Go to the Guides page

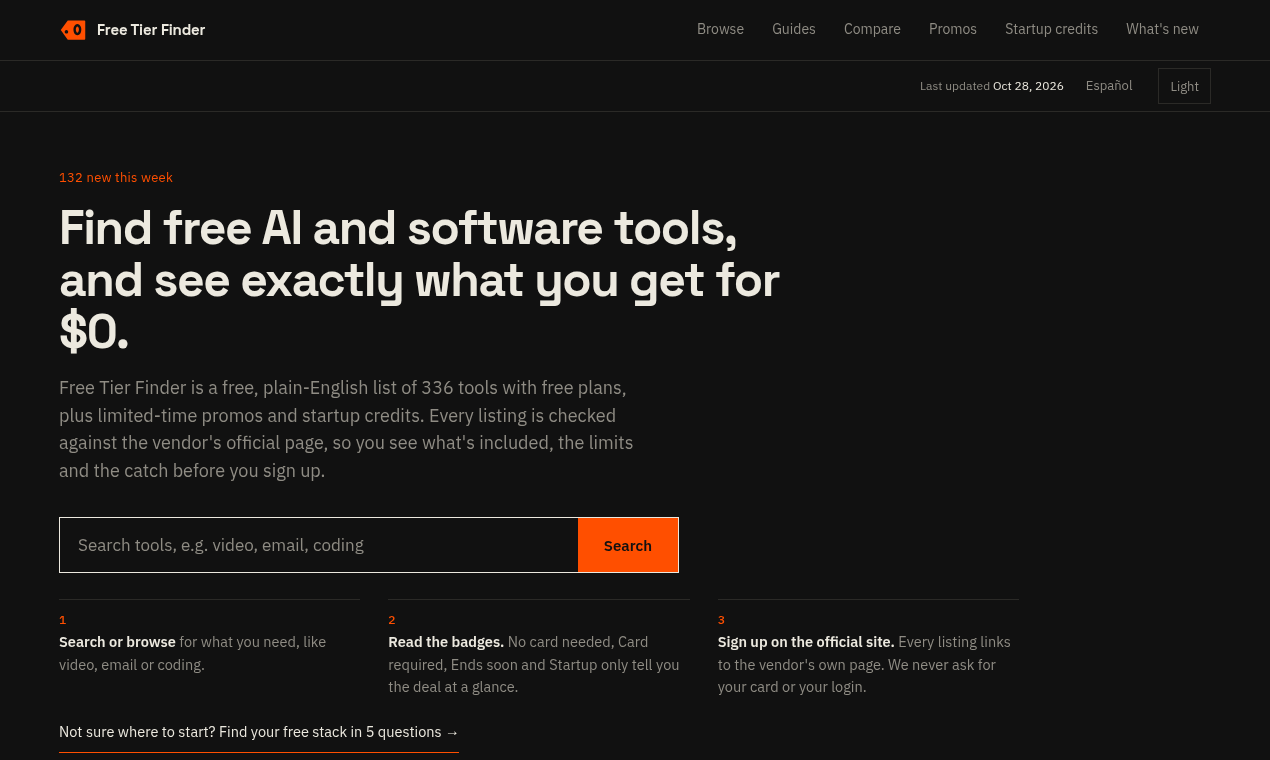[x=794, y=29]
